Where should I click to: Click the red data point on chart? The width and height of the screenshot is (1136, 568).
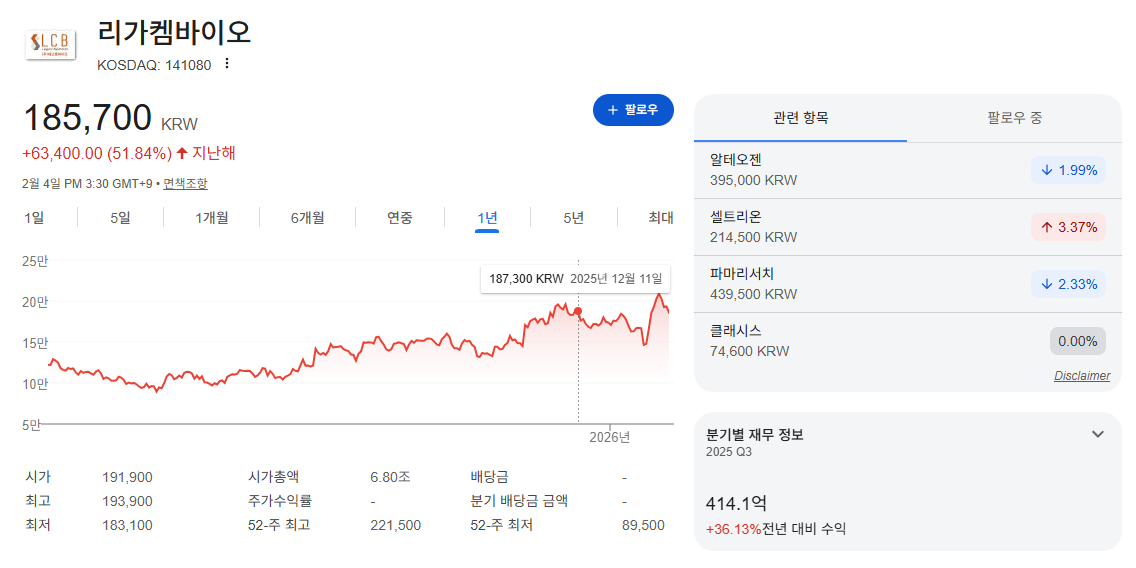pos(577,312)
